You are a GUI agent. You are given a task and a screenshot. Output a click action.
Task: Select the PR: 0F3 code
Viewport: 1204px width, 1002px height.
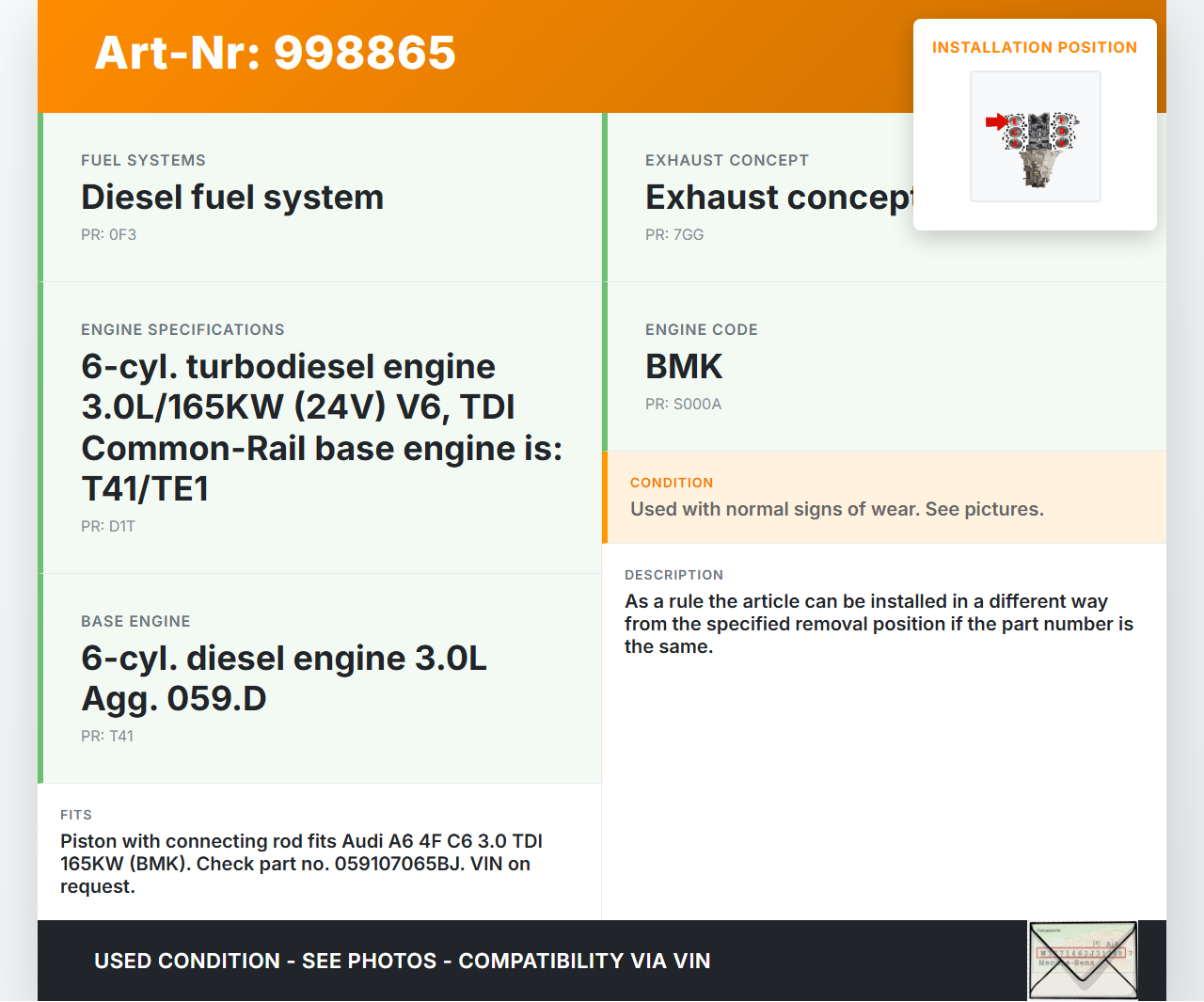(108, 235)
